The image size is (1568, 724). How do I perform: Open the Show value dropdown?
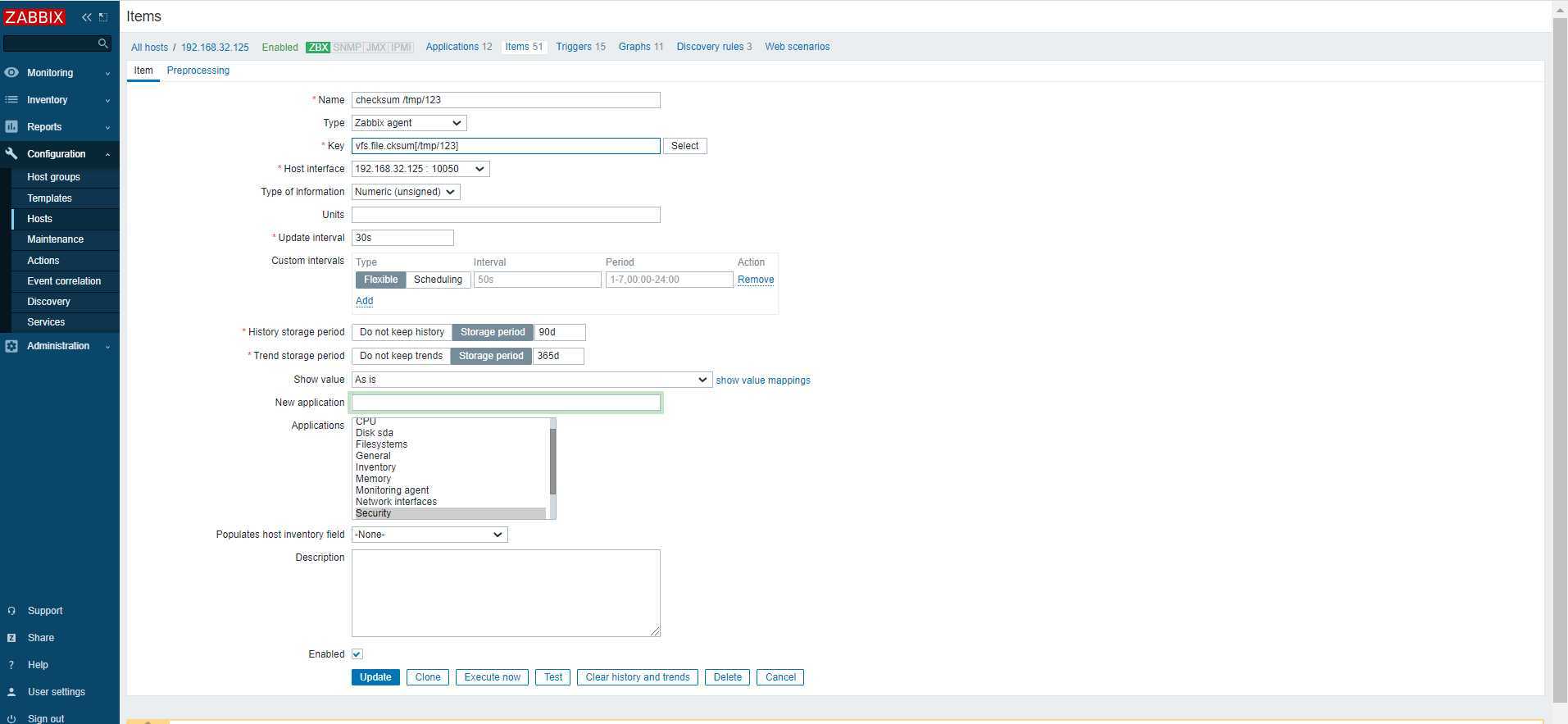tap(532, 380)
